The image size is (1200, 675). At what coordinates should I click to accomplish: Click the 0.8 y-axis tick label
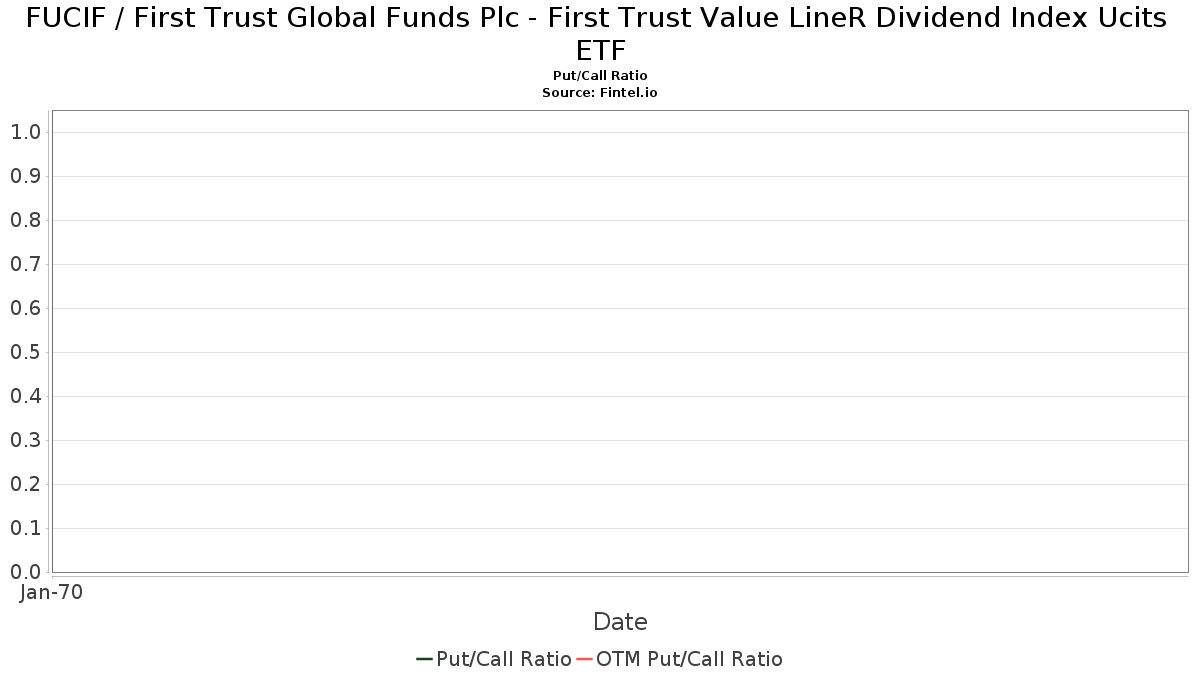coord(25,220)
